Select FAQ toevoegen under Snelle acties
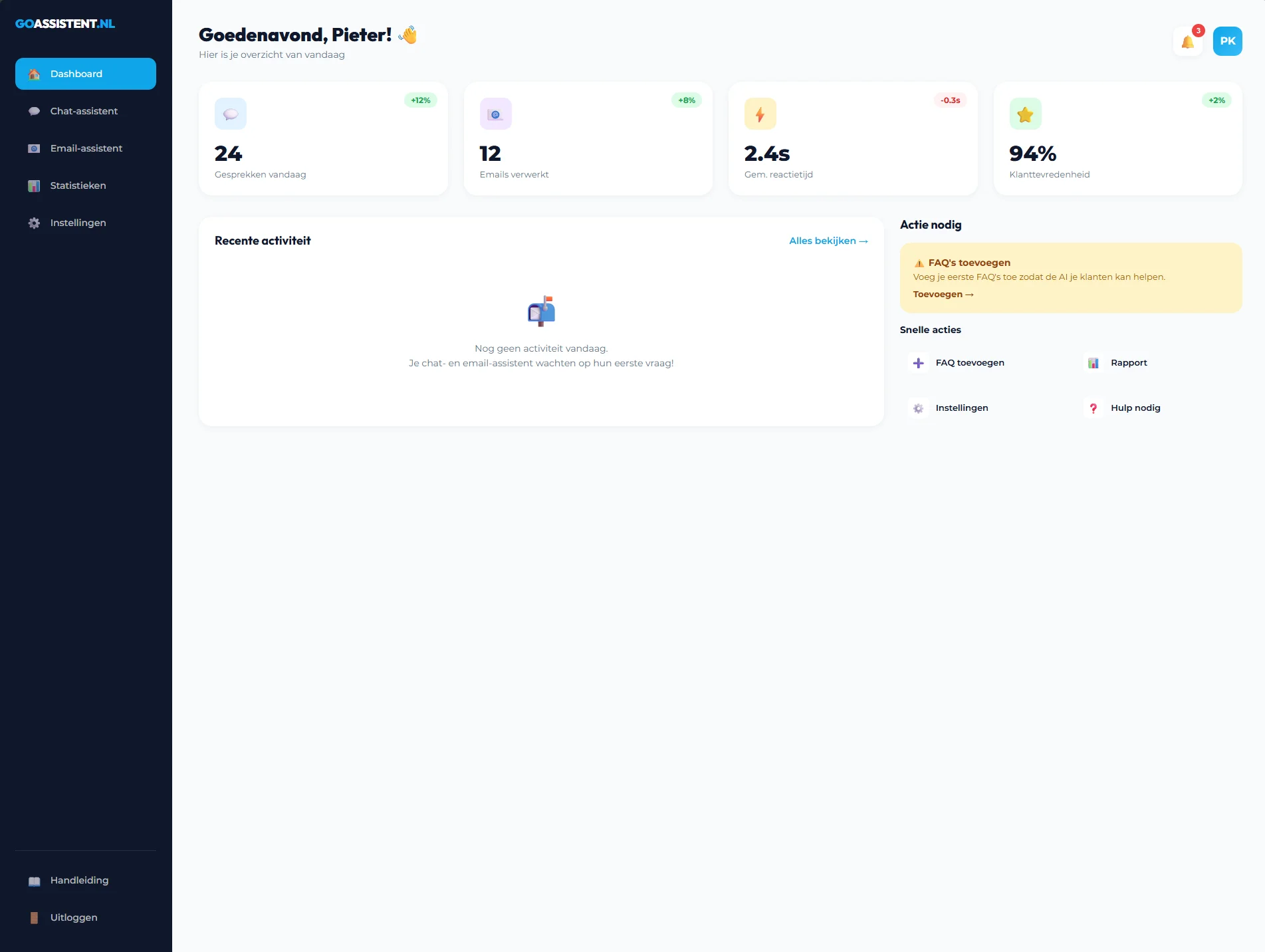The height and width of the screenshot is (952, 1265). pos(970,362)
